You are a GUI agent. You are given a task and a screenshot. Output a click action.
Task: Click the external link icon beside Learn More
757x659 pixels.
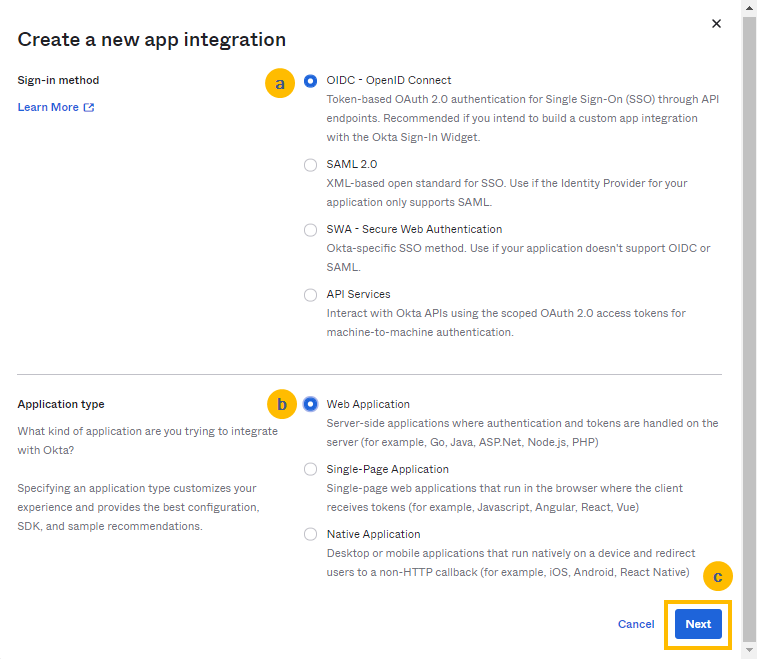[x=89, y=108]
